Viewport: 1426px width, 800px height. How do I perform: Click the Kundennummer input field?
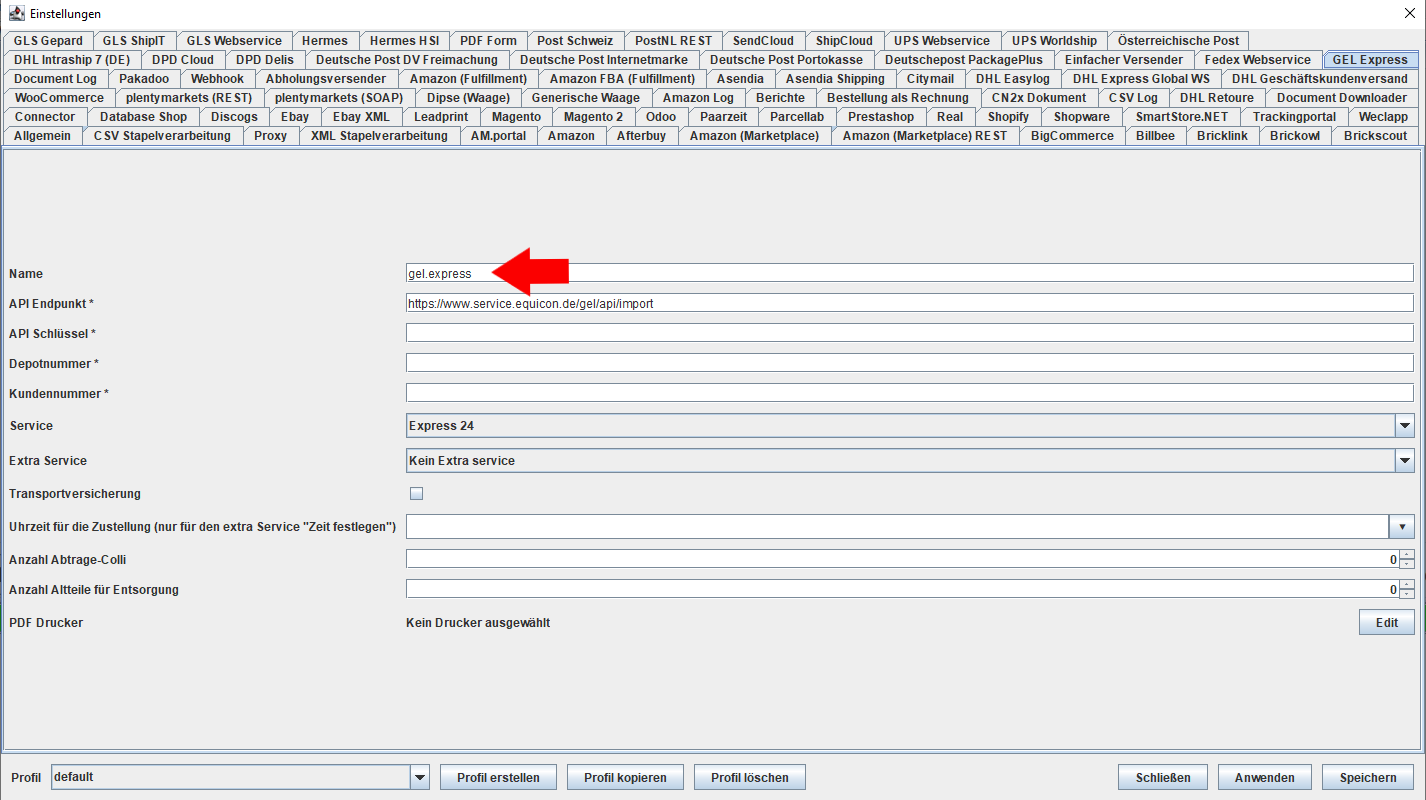click(x=910, y=393)
